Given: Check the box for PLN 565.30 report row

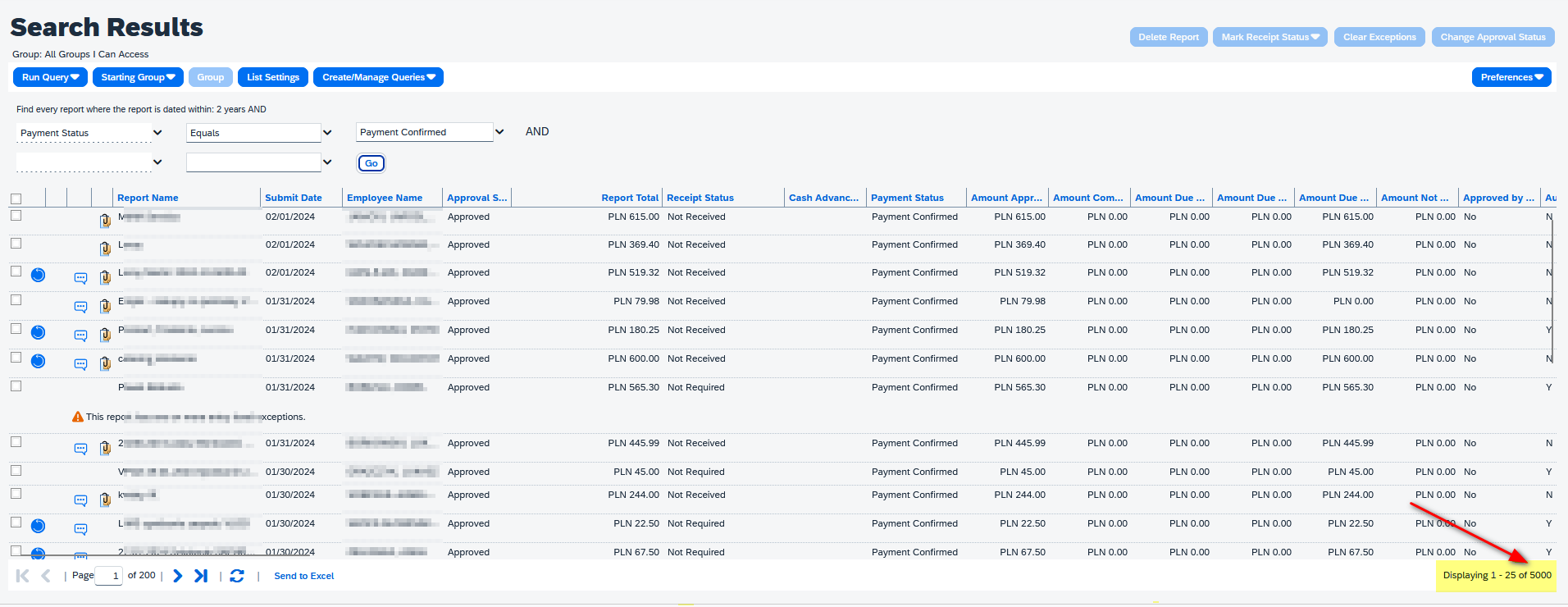Looking at the screenshot, I should pos(16,386).
